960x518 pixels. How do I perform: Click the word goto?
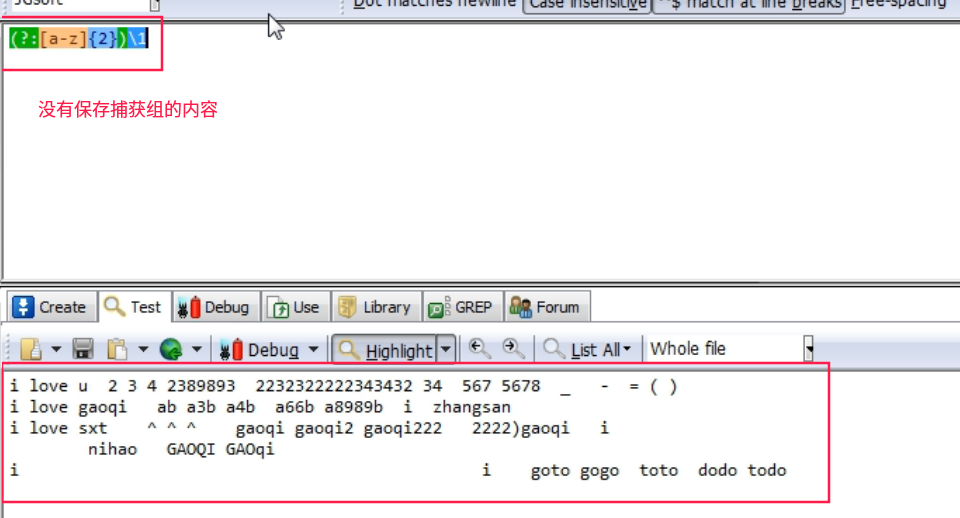(x=550, y=471)
